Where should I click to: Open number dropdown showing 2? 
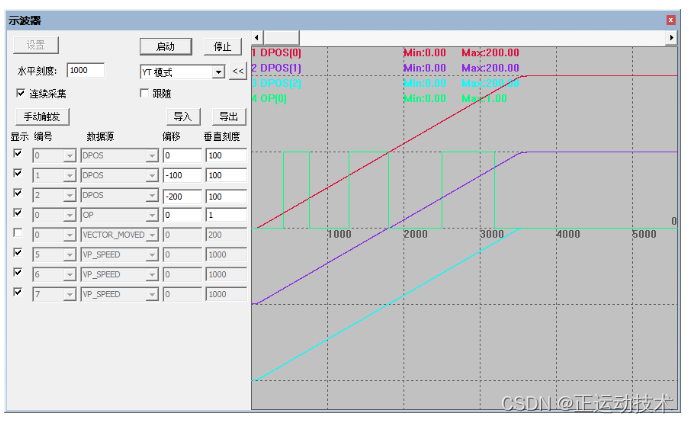click(x=69, y=195)
